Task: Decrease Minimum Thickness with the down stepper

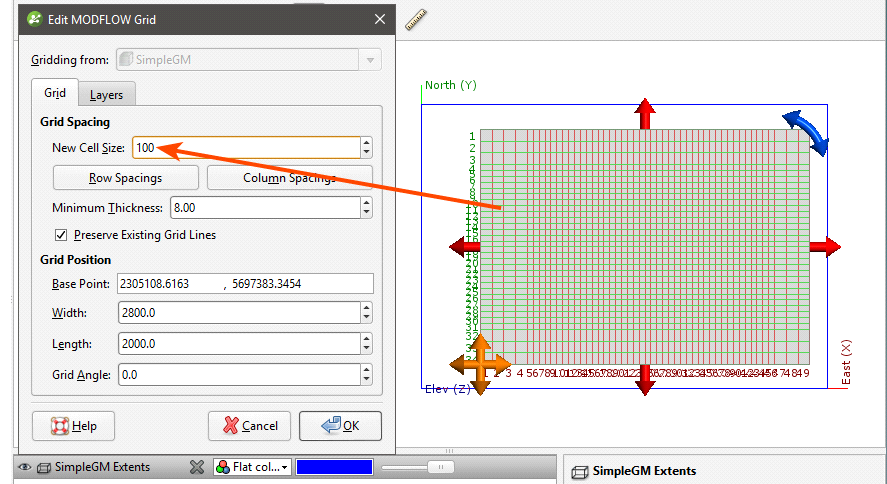Action: click(x=367, y=212)
